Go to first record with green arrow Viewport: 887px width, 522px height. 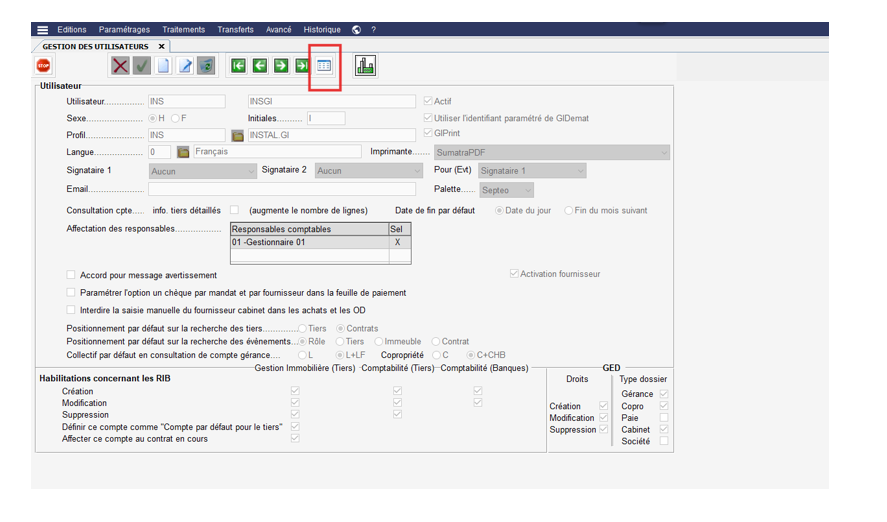pos(238,66)
